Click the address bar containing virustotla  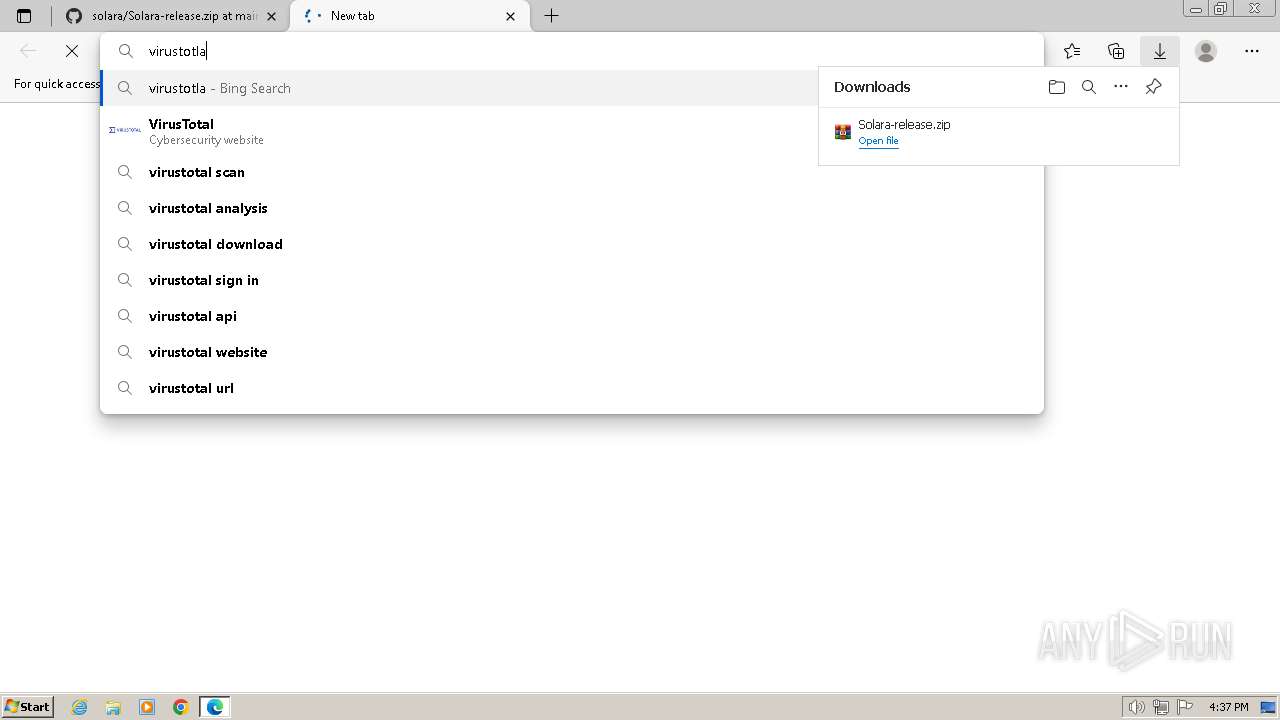(x=572, y=51)
